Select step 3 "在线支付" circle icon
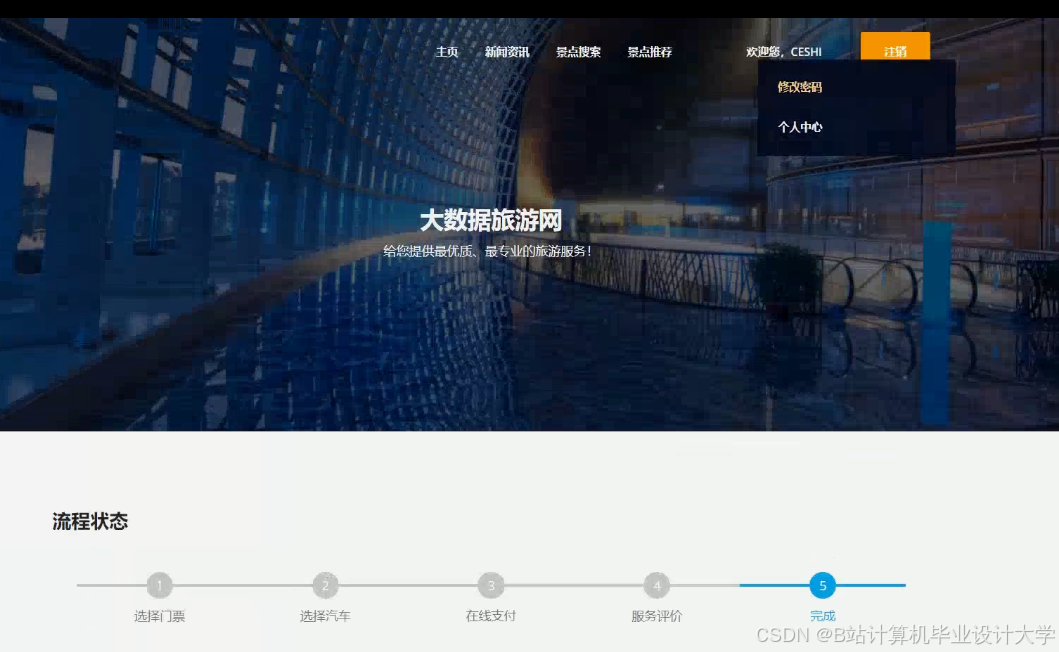The width and height of the screenshot is (1059, 652). click(x=491, y=585)
